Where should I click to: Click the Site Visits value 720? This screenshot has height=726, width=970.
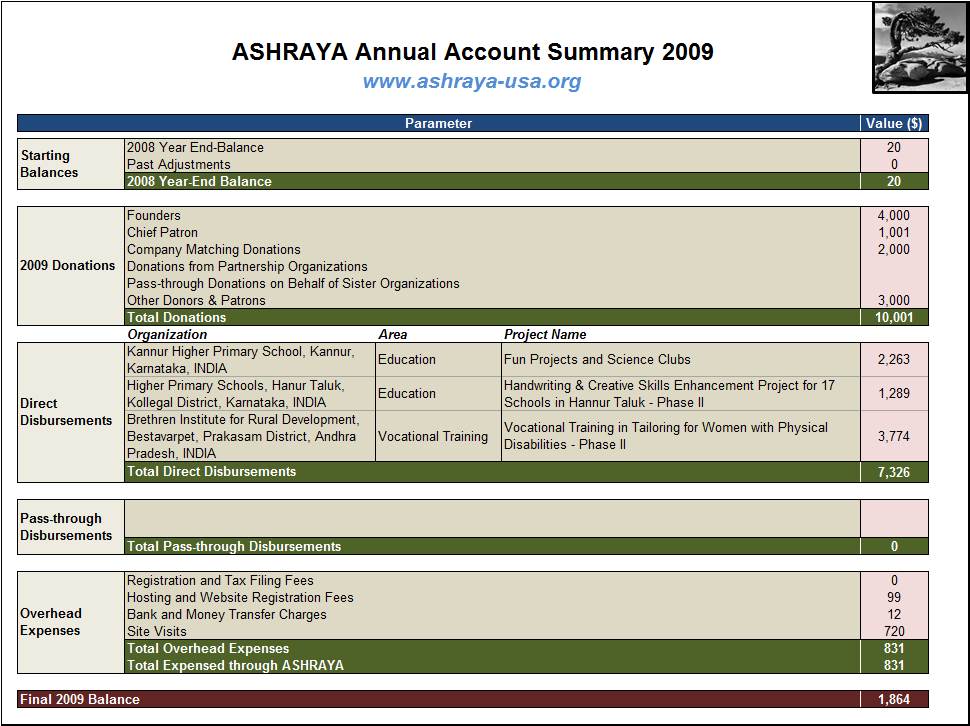(894, 631)
